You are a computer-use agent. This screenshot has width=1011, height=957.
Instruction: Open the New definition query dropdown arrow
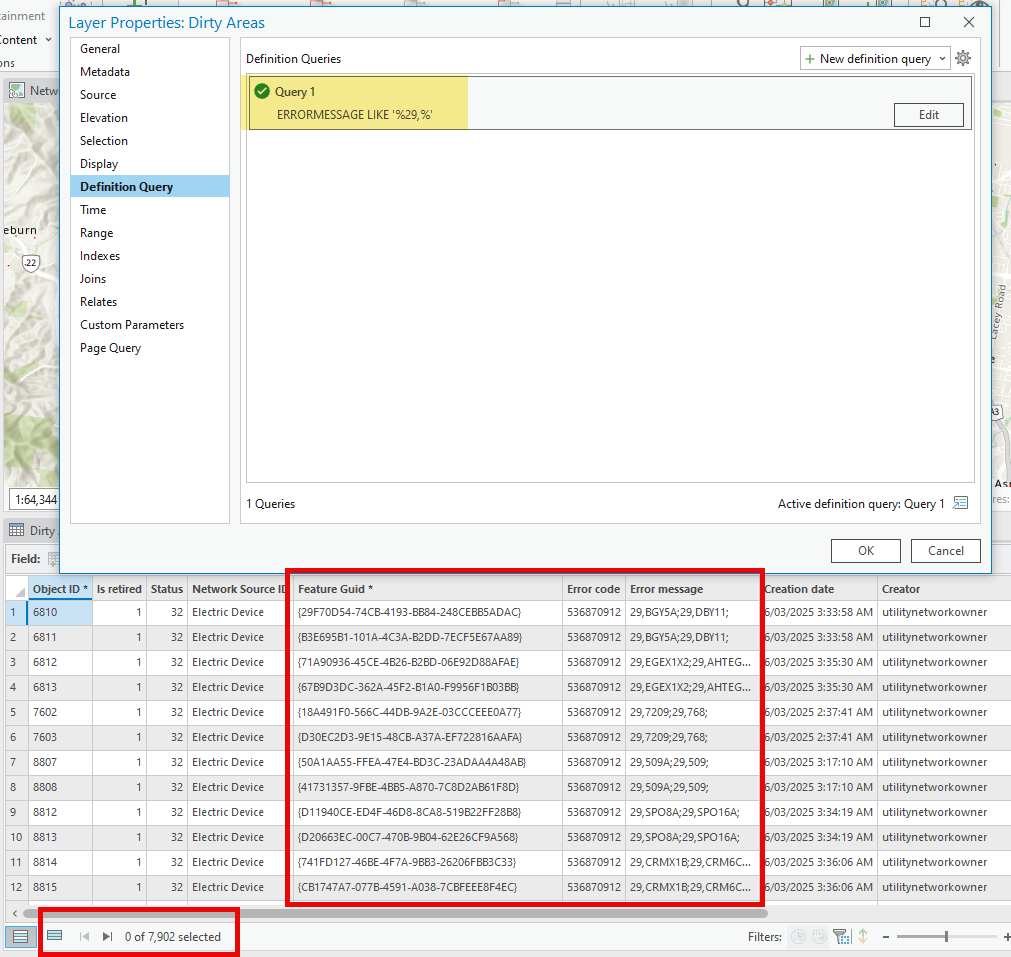click(943, 58)
